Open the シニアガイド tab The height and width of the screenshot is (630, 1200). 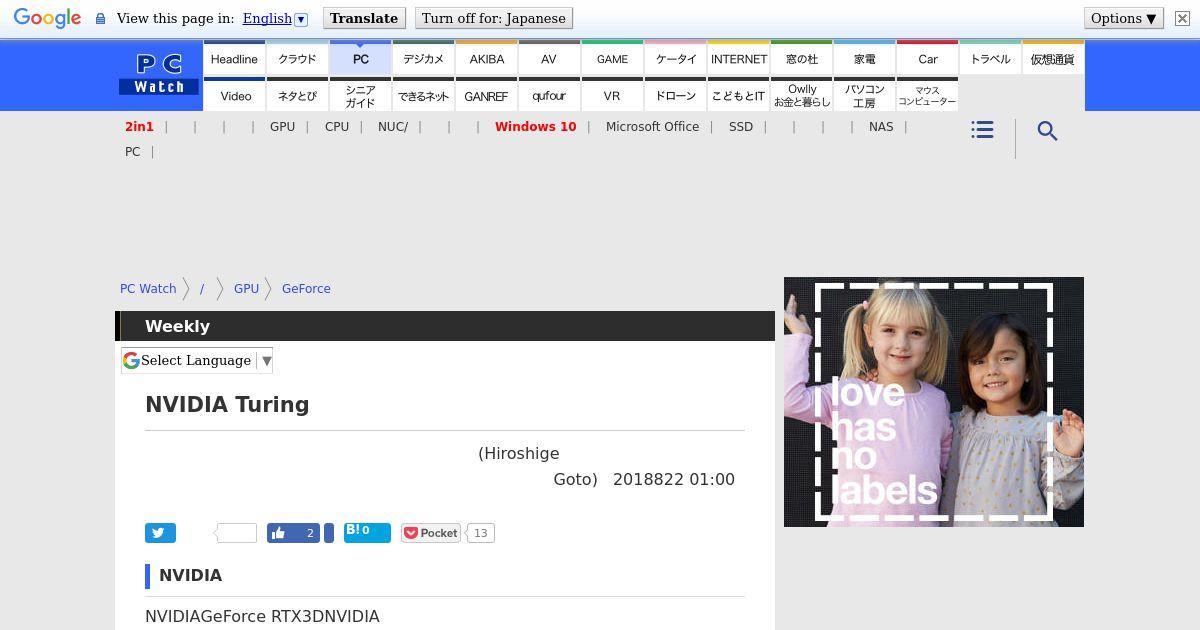pos(360,95)
